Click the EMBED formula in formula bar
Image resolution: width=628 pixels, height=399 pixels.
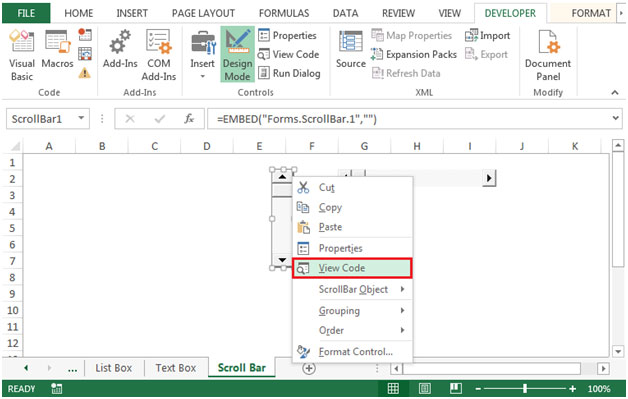click(296, 119)
